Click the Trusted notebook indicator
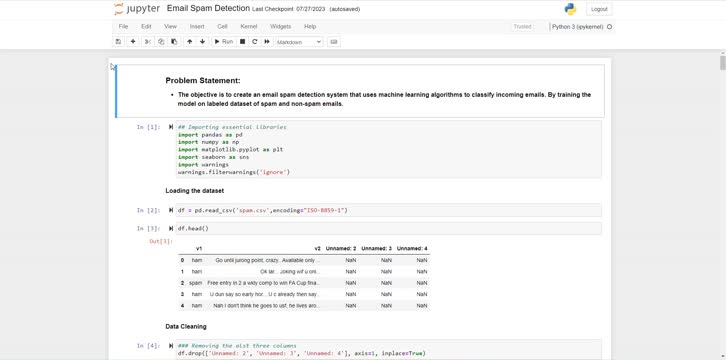The height and width of the screenshot is (360, 726). coord(522,27)
